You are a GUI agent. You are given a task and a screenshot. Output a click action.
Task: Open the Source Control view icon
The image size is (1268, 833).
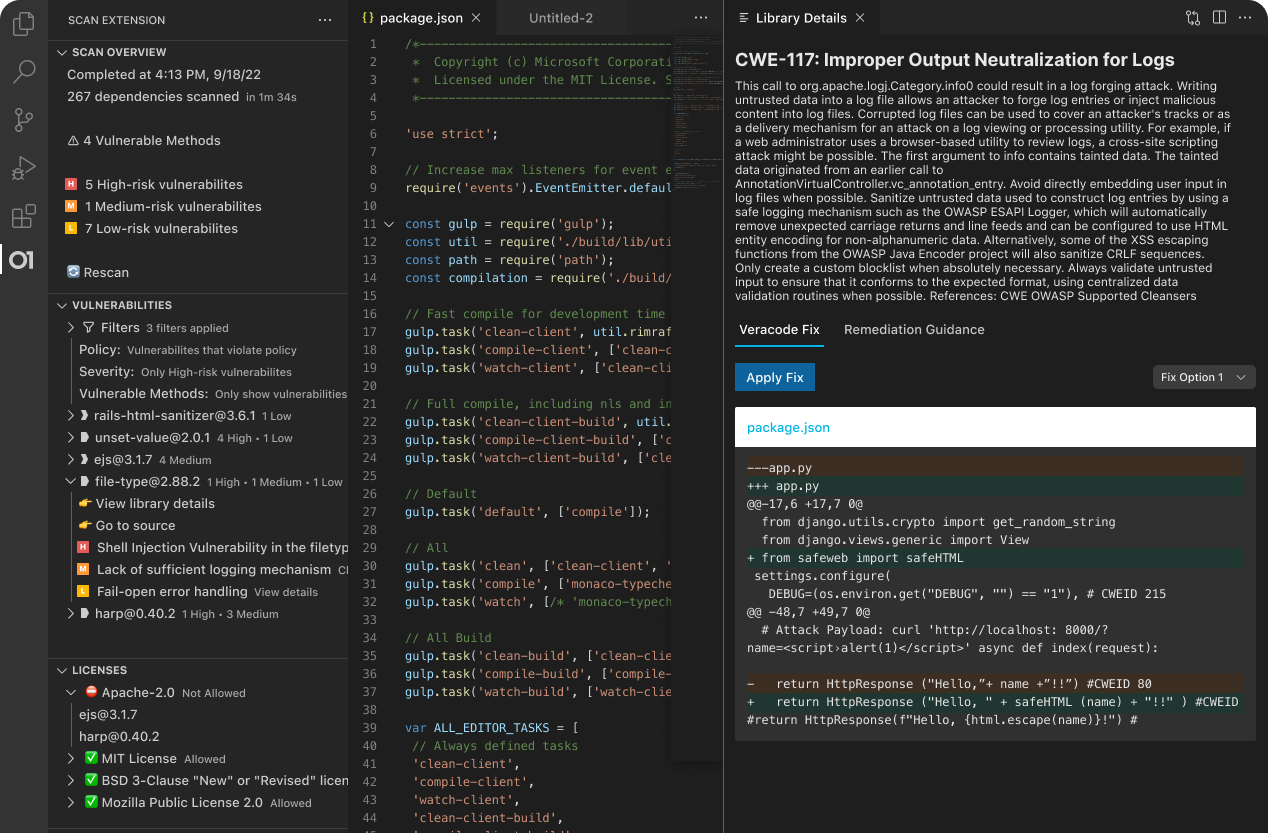point(23,120)
